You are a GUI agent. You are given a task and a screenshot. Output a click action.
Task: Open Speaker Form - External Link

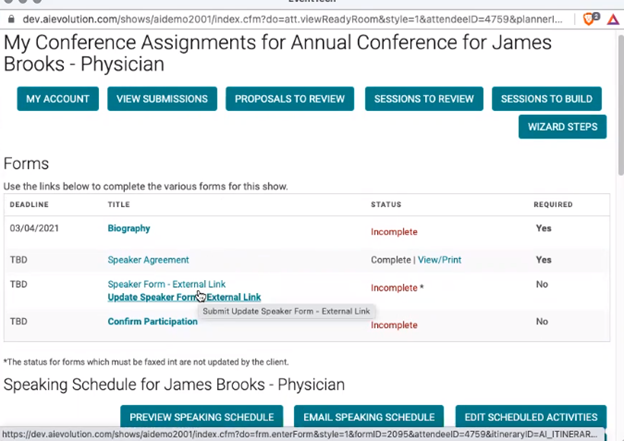(166, 285)
